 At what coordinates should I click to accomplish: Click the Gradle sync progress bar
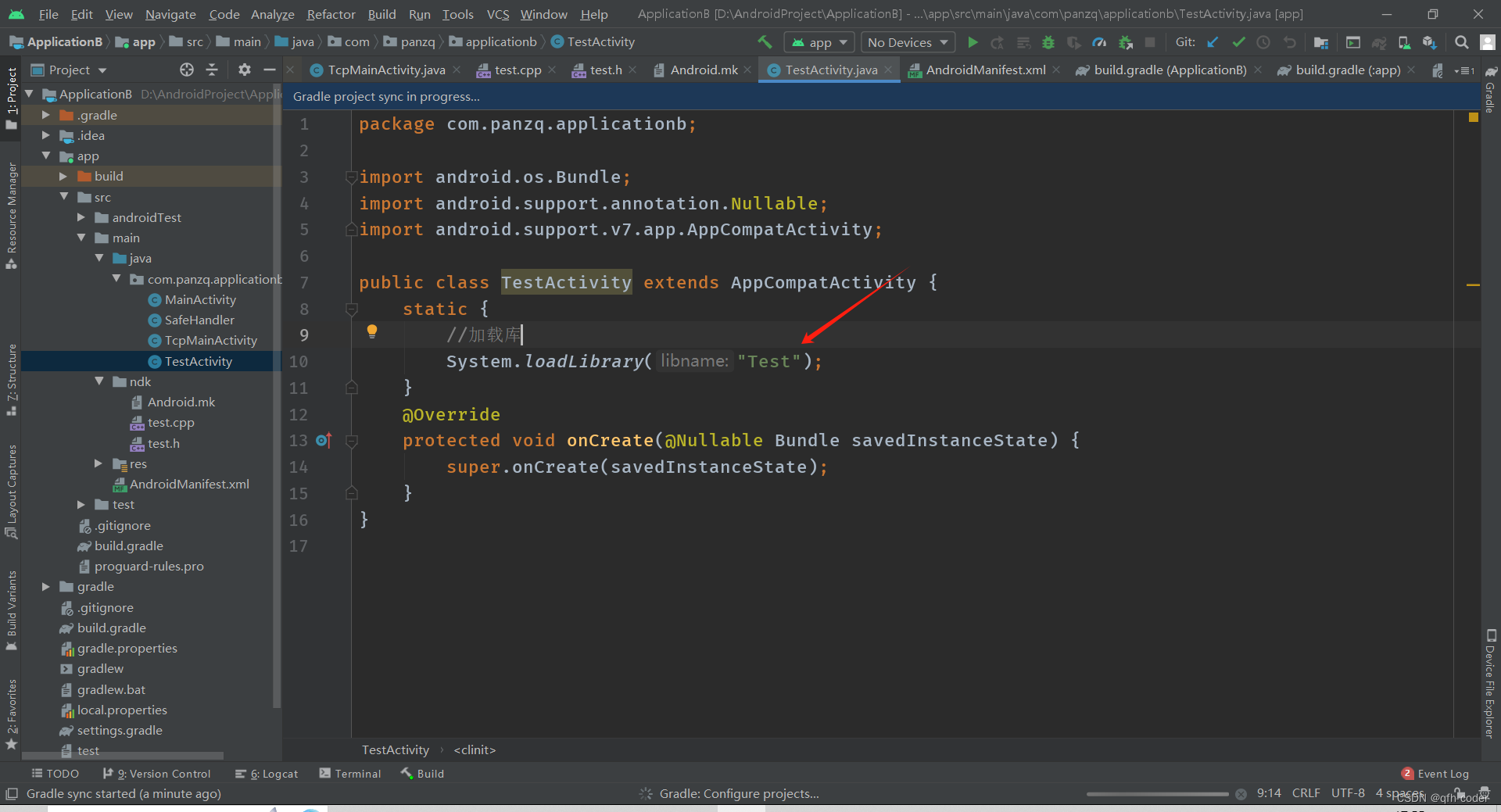[x=1157, y=794]
